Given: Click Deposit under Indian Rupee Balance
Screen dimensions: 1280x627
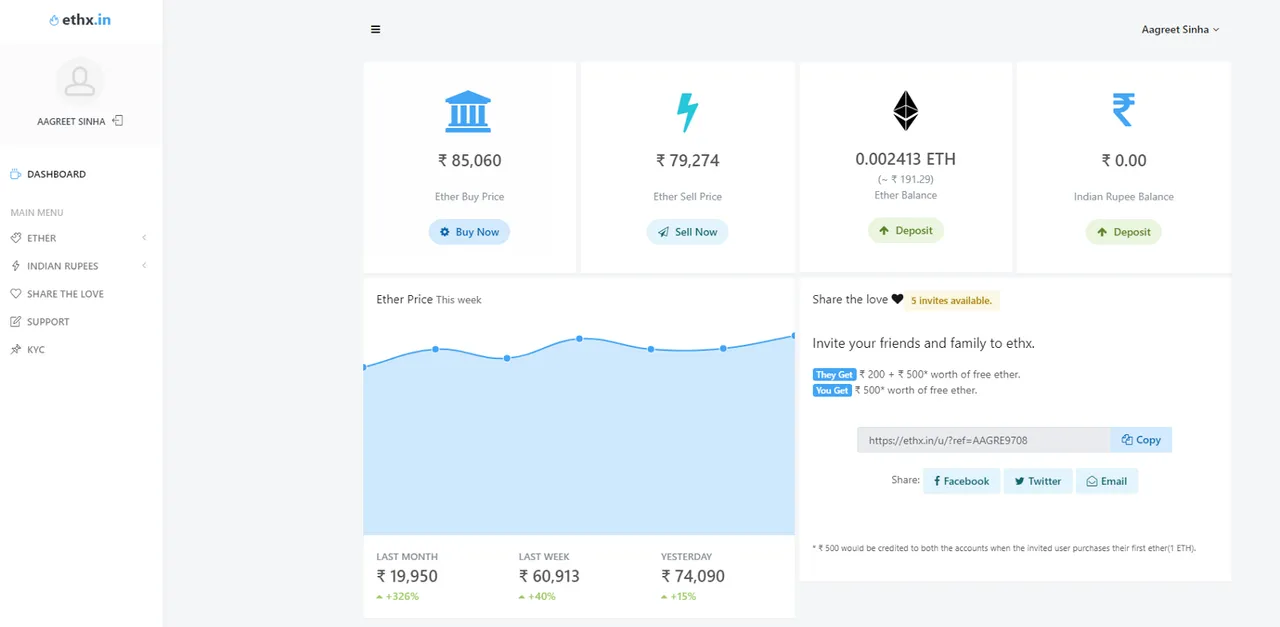Looking at the screenshot, I should point(1123,232).
